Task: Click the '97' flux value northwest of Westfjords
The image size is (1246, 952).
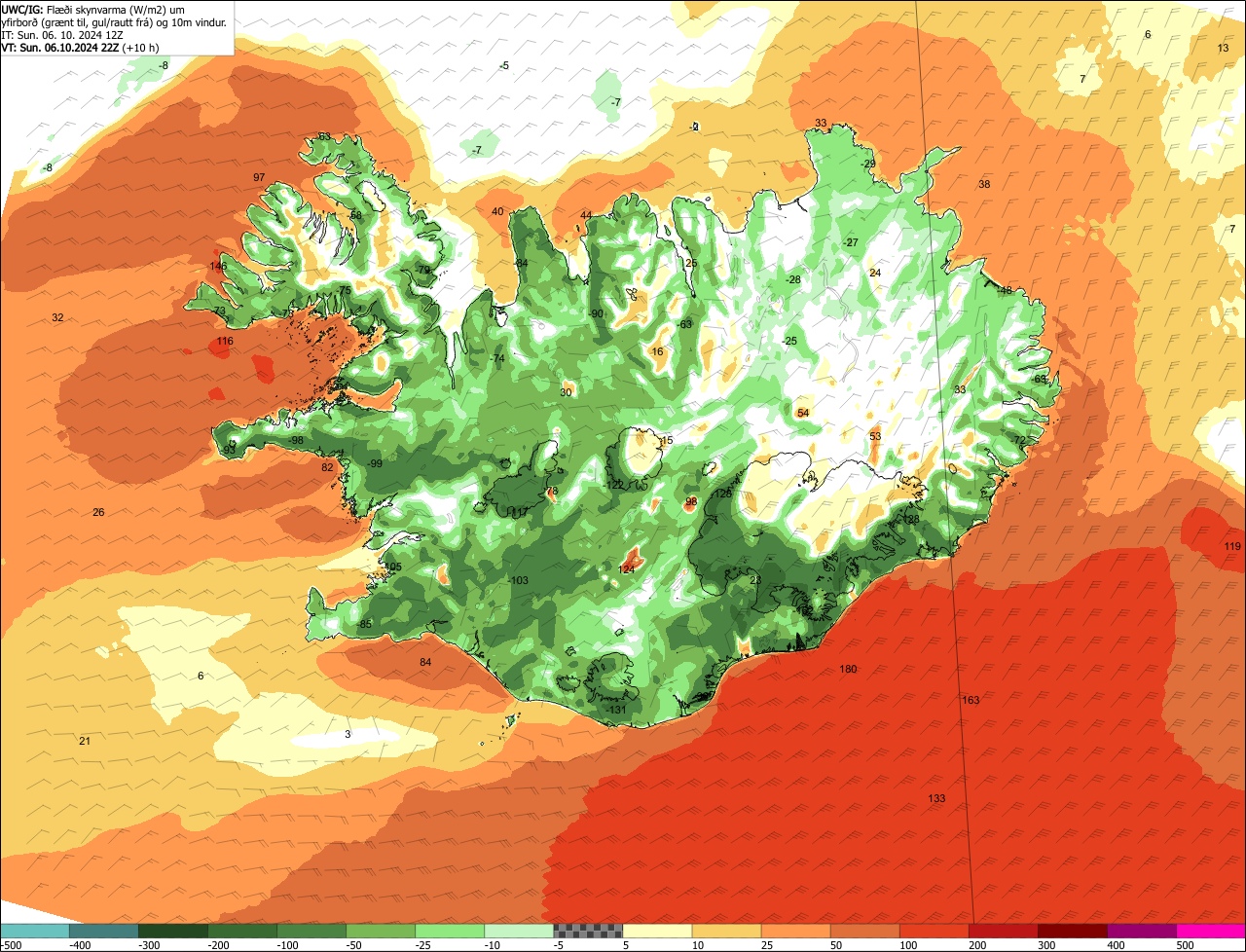Action: [x=259, y=177]
